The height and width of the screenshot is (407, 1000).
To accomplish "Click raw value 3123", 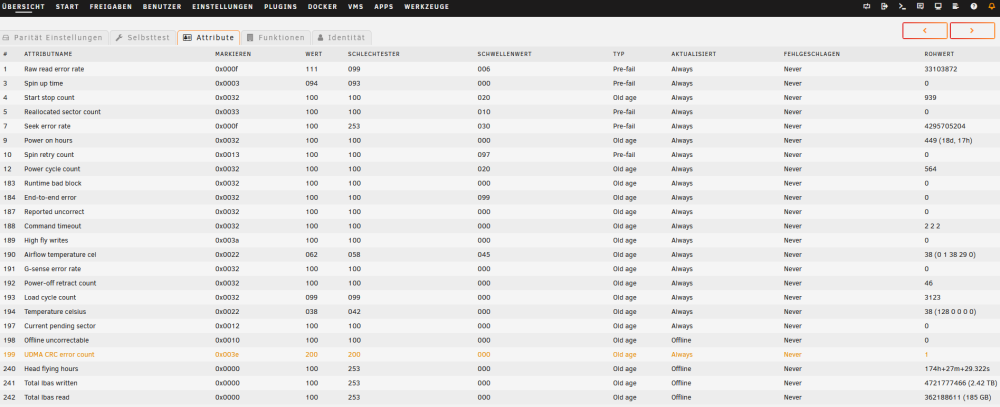I will [x=932, y=297].
